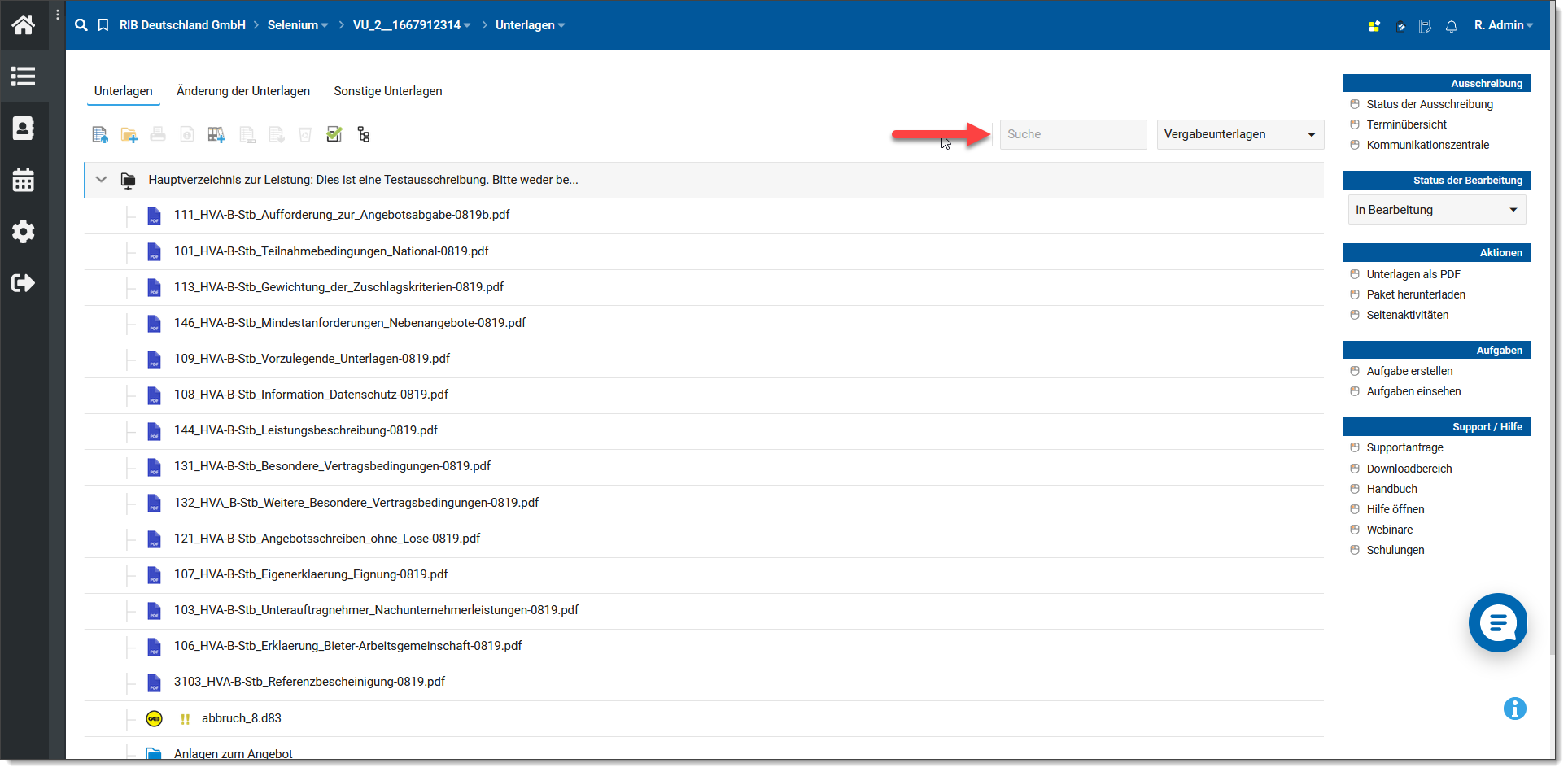This screenshot has height=772, width=1568.
Task: Click the home icon in sidebar
Action: (24, 25)
